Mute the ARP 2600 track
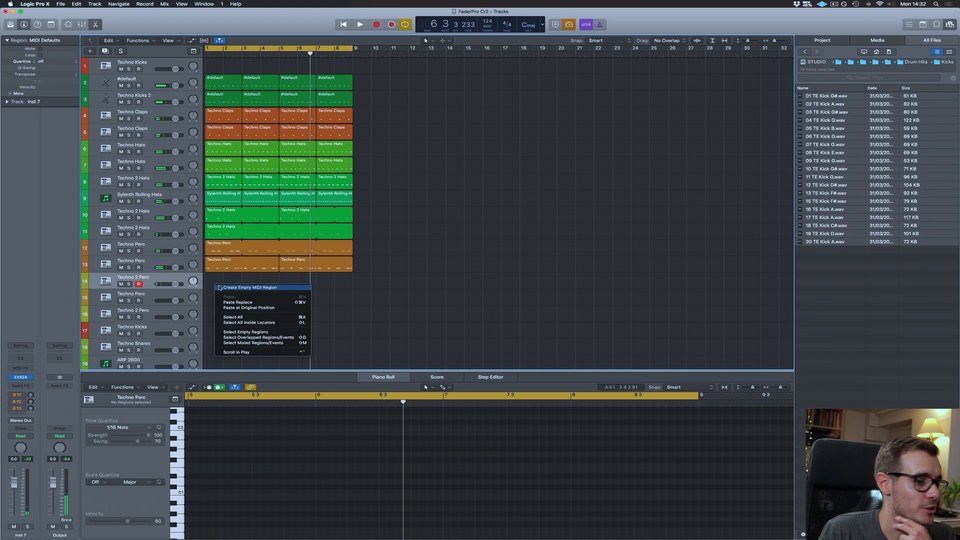 (x=121, y=367)
